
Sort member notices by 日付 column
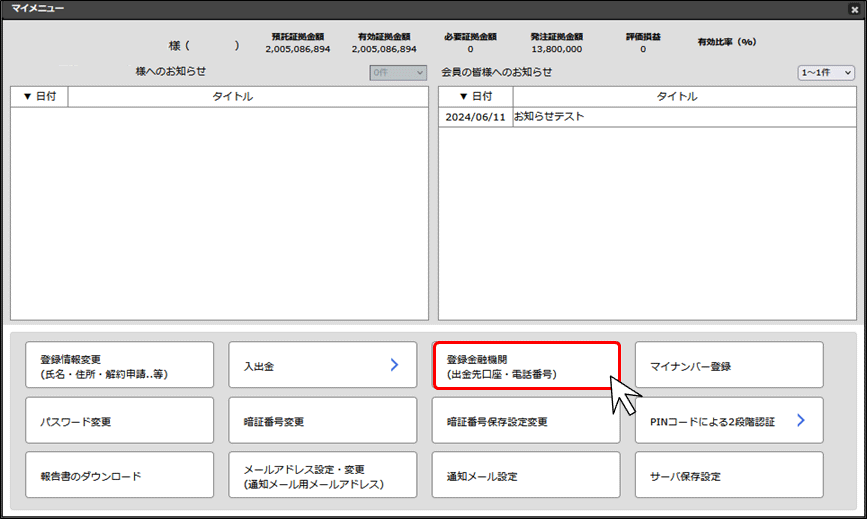475,97
